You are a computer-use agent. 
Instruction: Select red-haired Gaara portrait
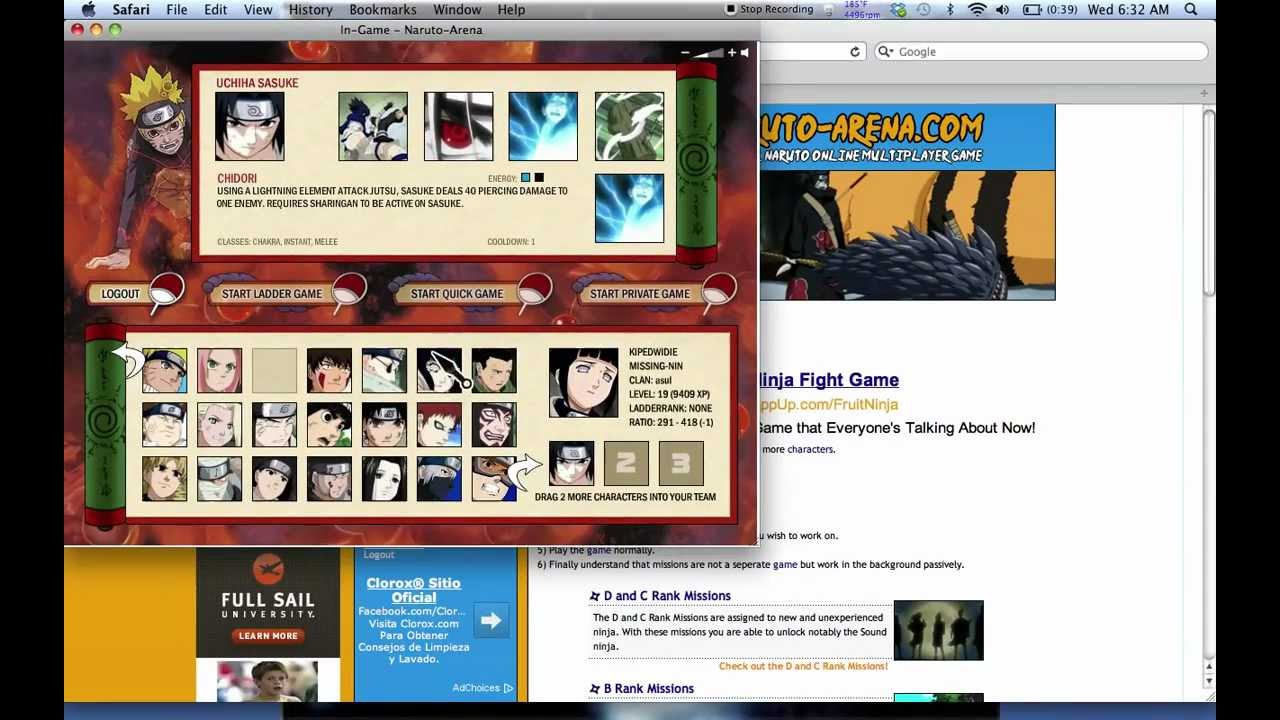[x=440, y=425]
